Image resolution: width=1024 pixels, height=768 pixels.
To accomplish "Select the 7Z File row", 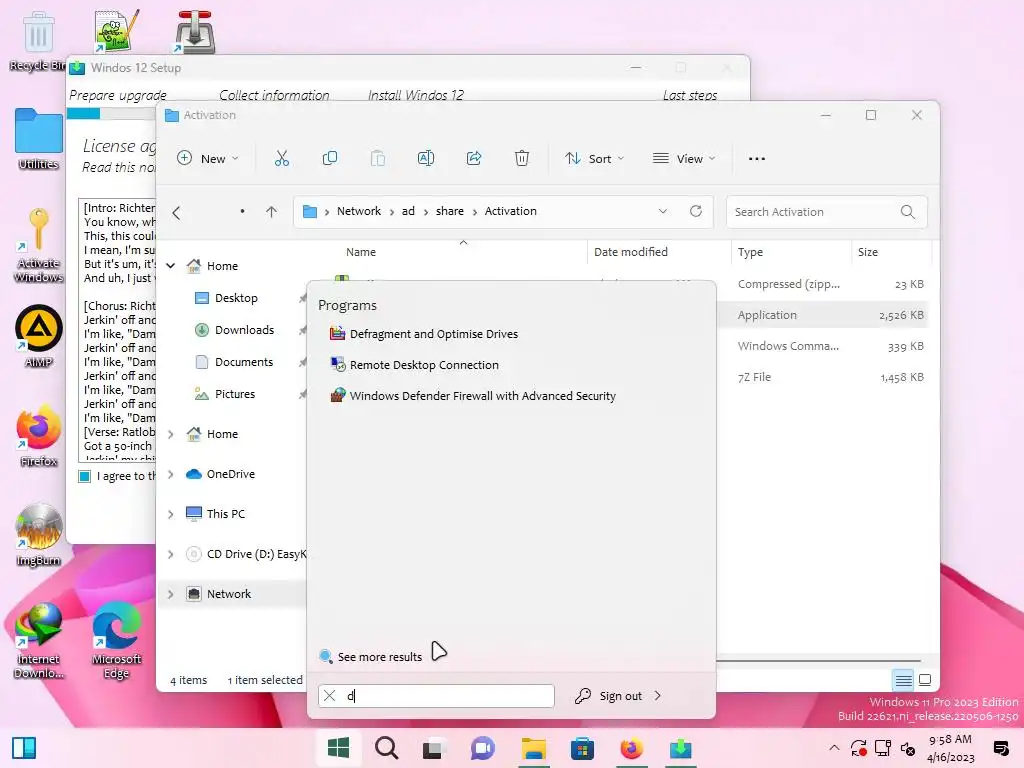I will click(x=823, y=377).
